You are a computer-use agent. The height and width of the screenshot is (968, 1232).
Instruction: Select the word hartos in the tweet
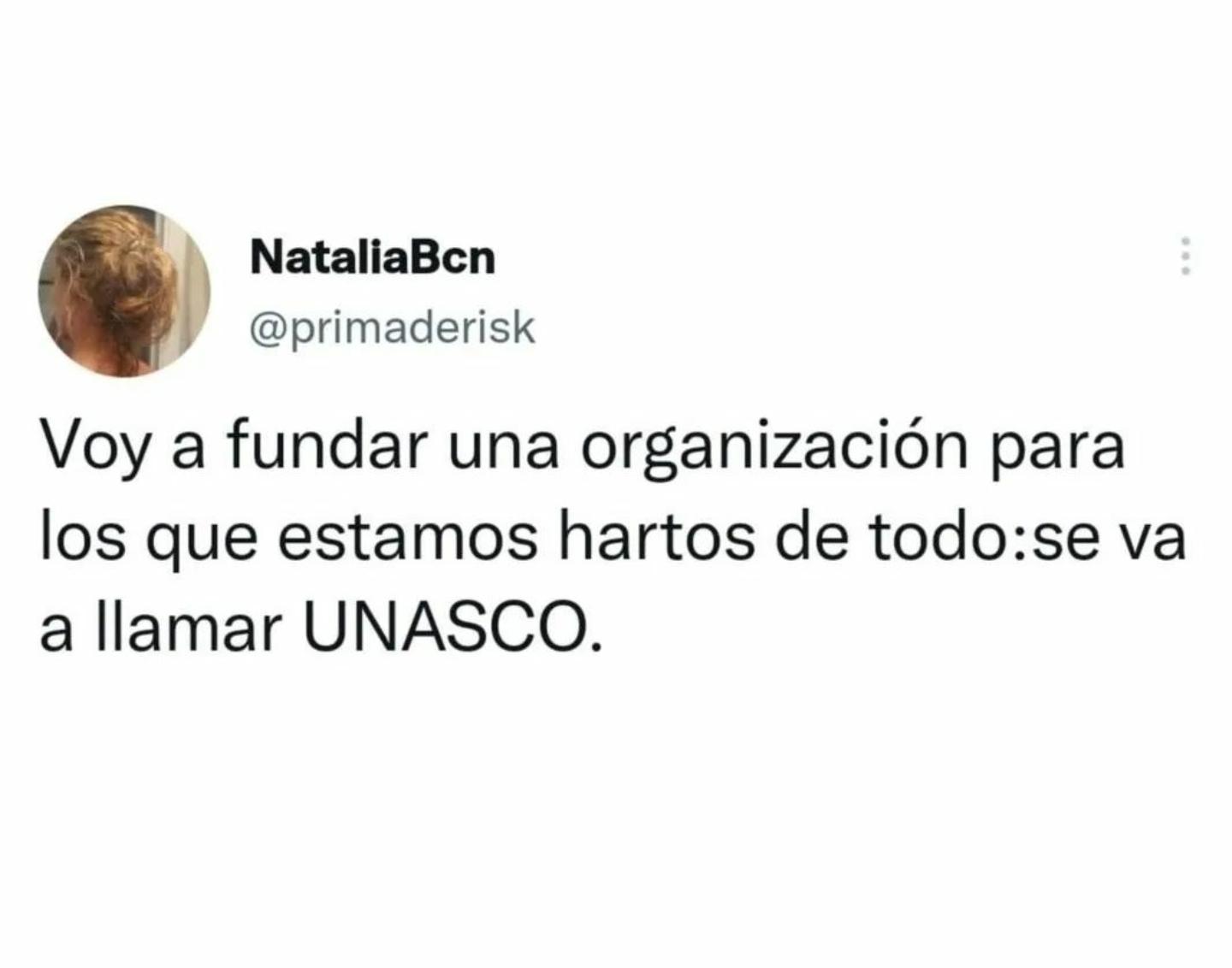[x=656, y=537]
